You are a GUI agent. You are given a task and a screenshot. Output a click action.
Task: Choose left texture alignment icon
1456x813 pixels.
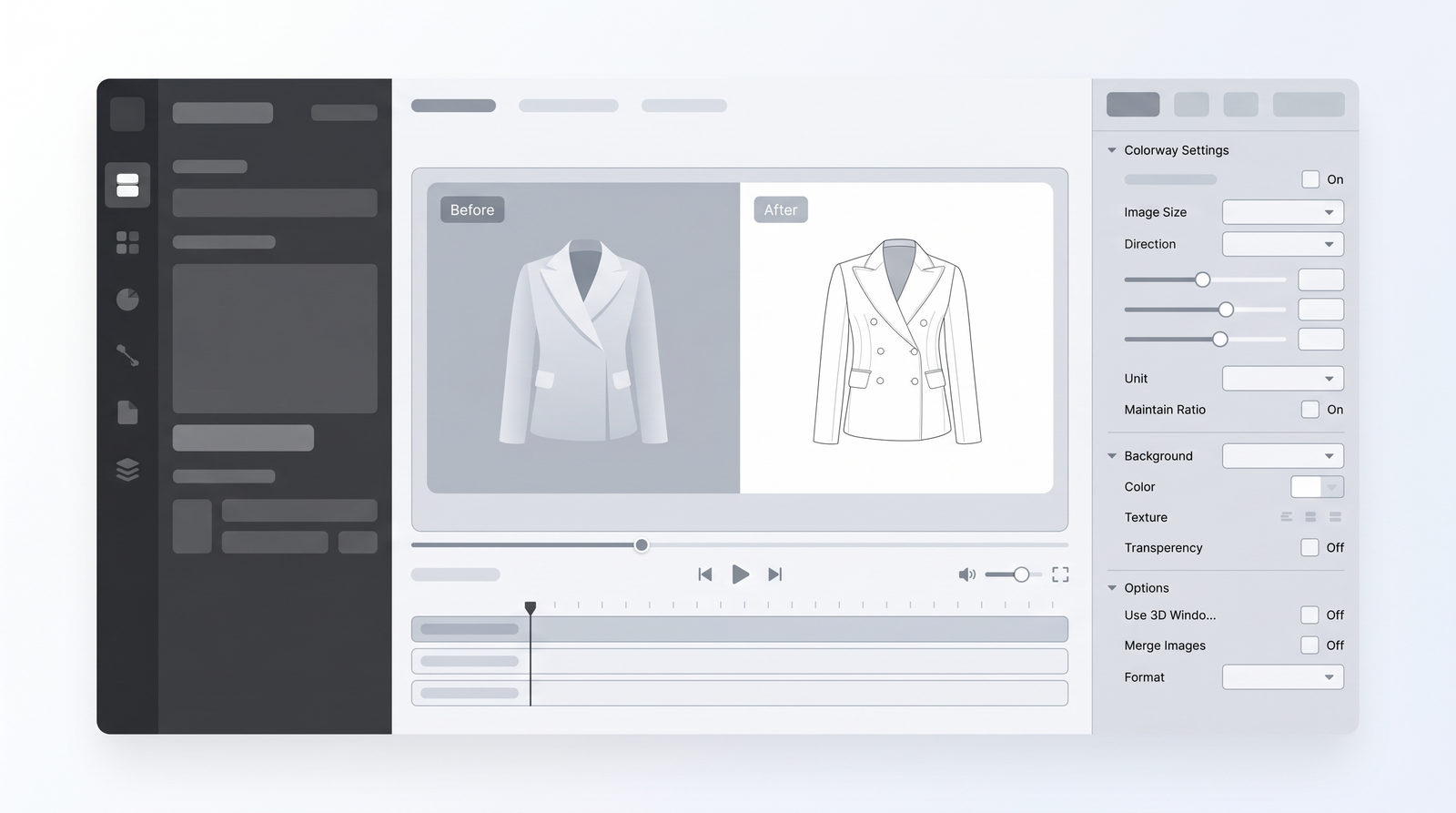(x=1287, y=517)
